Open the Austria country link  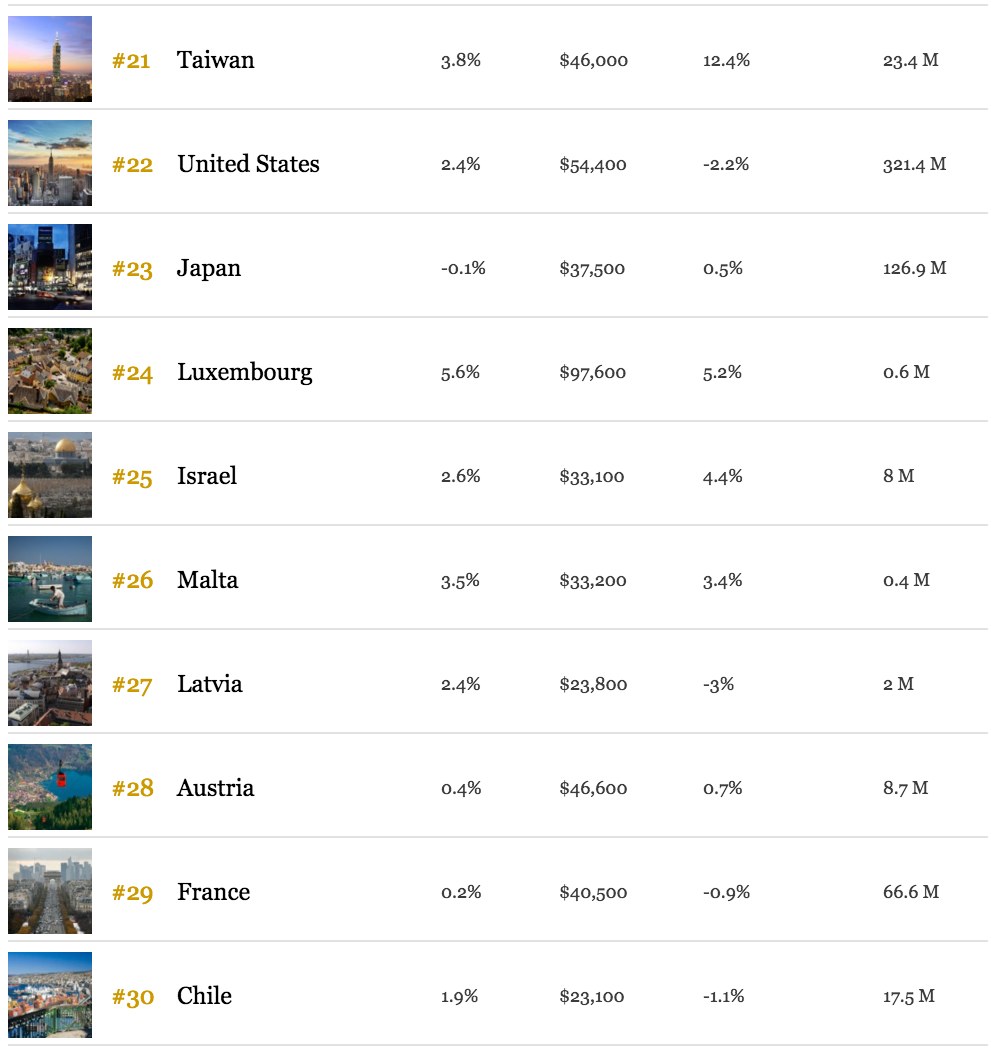coord(215,788)
